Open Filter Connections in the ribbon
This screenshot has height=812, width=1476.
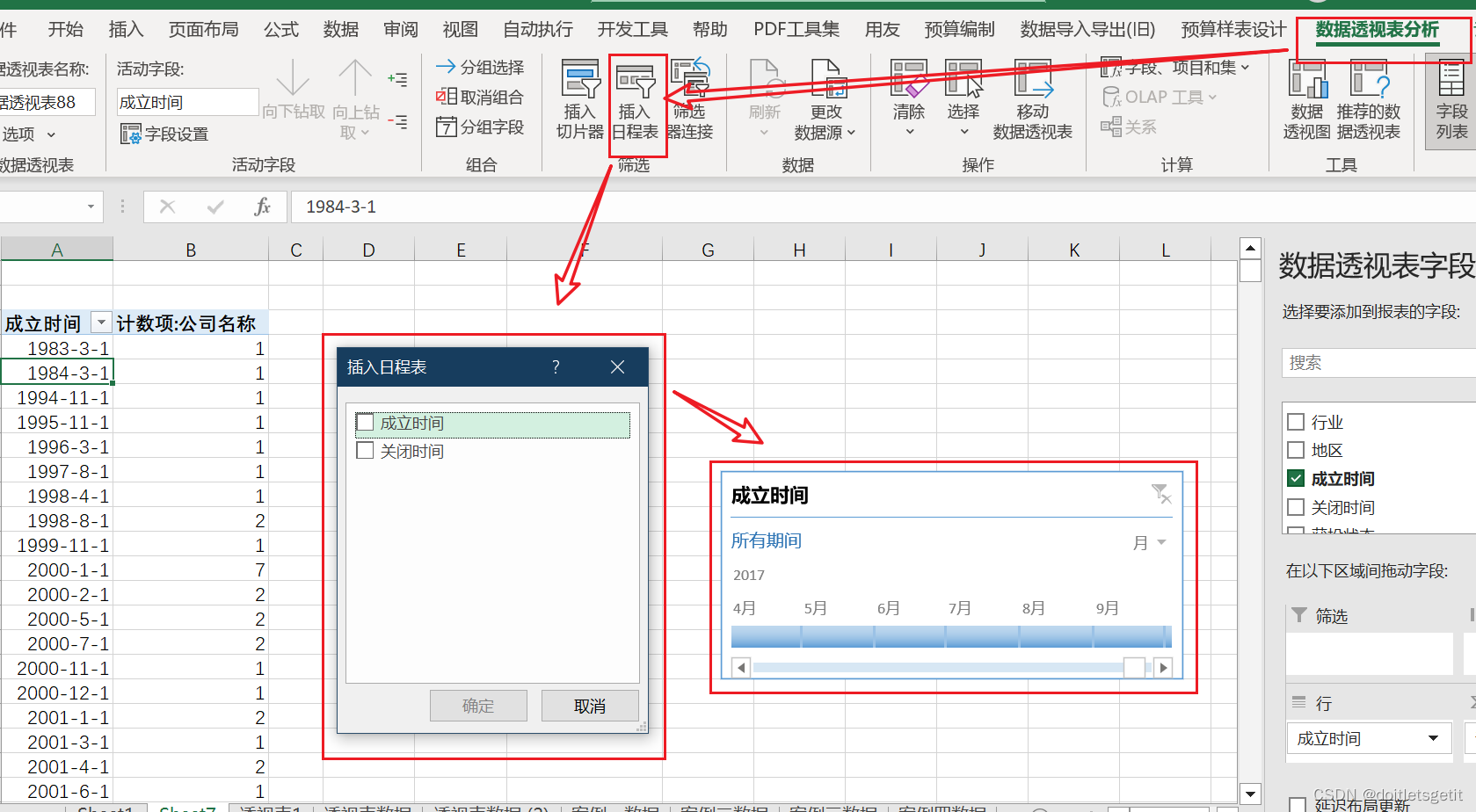(689, 99)
